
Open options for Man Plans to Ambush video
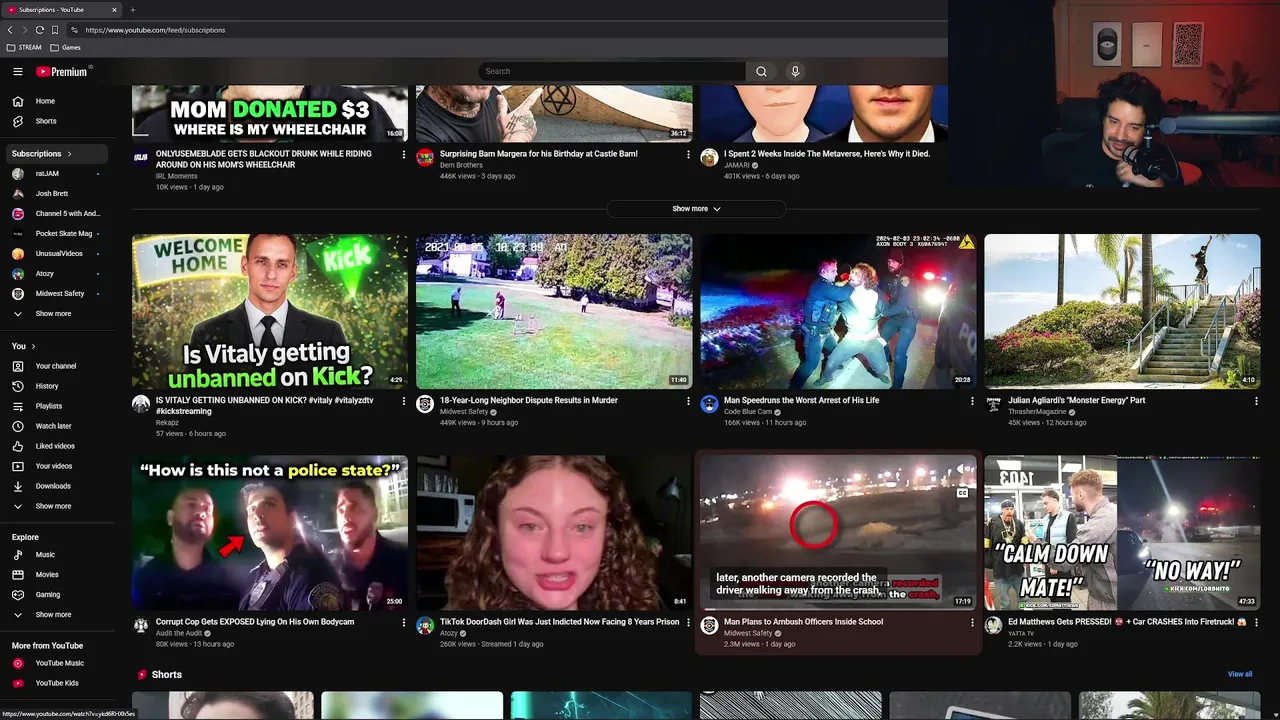click(972, 622)
